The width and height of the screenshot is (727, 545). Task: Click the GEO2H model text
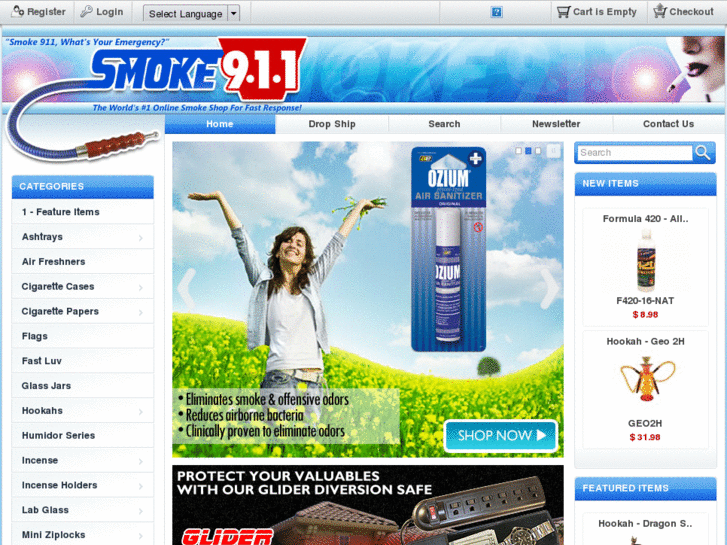[645, 423]
